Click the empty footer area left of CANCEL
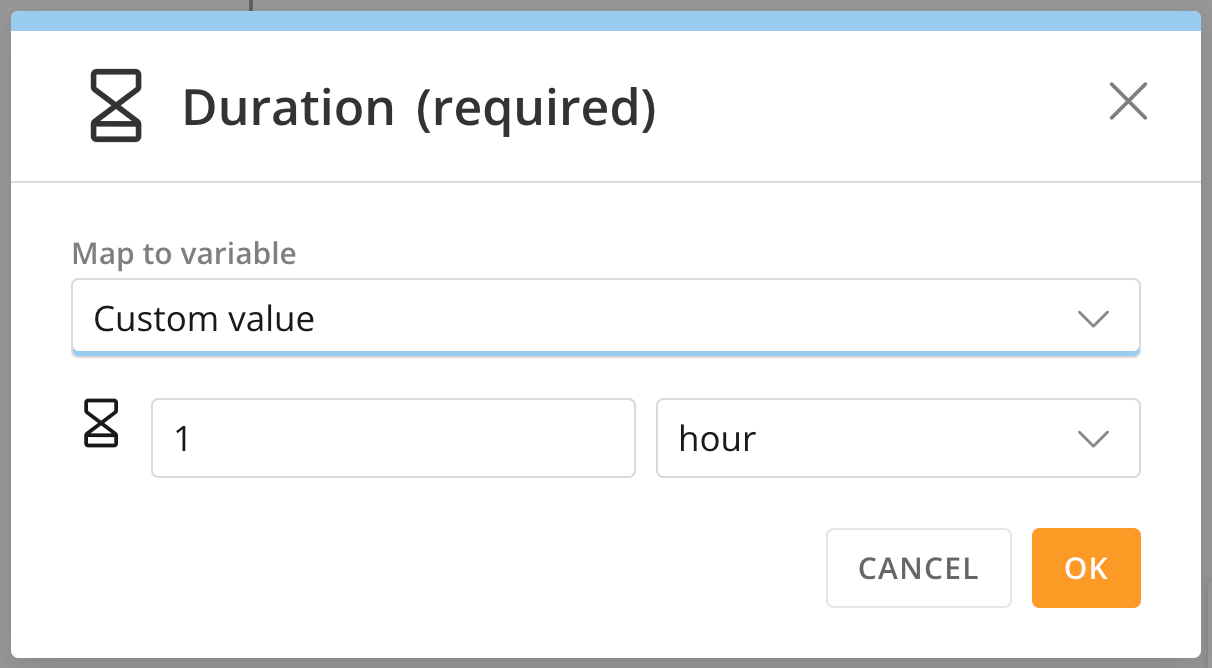The height and width of the screenshot is (668, 1212). pyautogui.click(x=420, y=568)
